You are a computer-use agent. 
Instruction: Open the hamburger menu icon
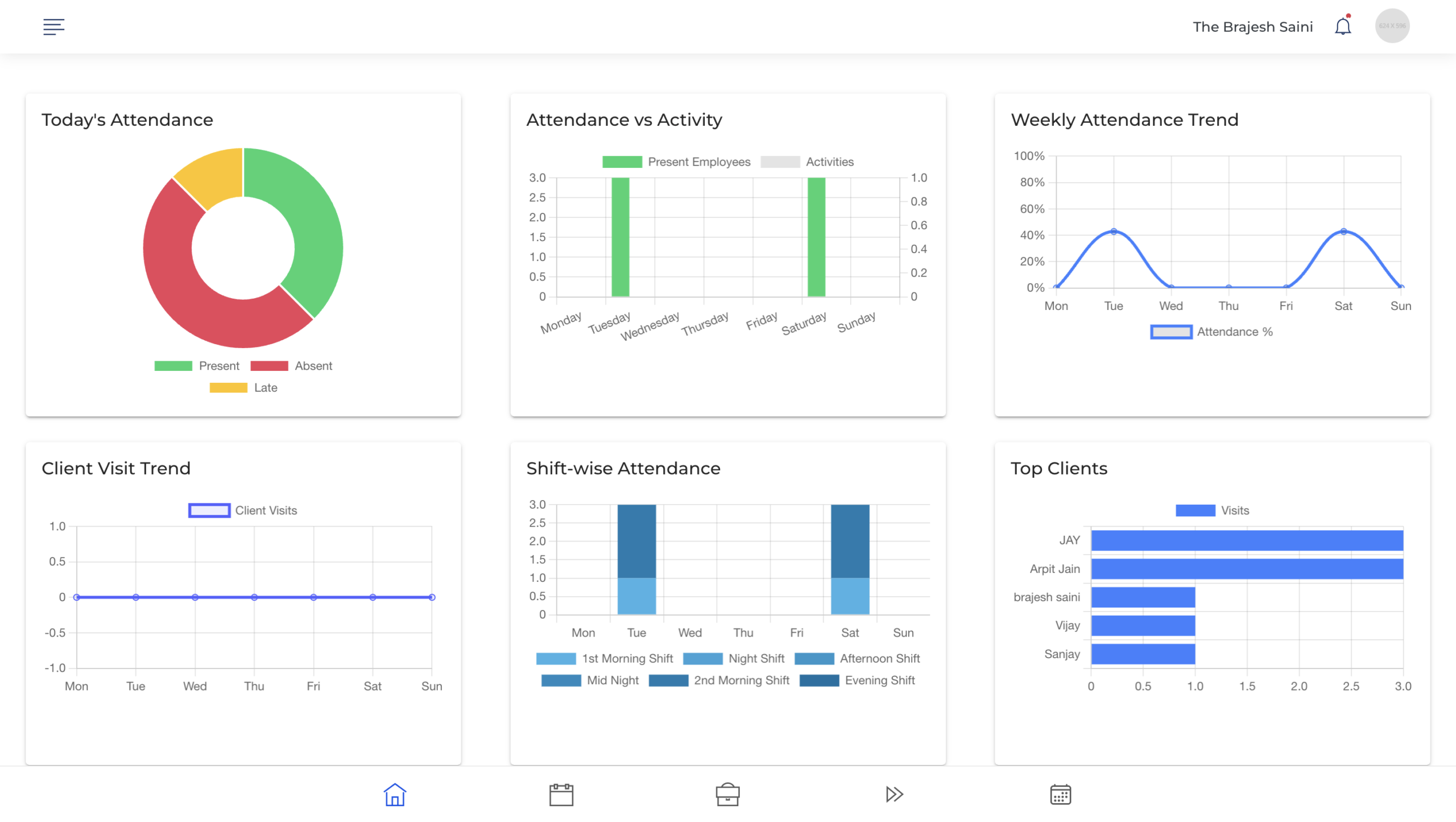tap(53, 26)
